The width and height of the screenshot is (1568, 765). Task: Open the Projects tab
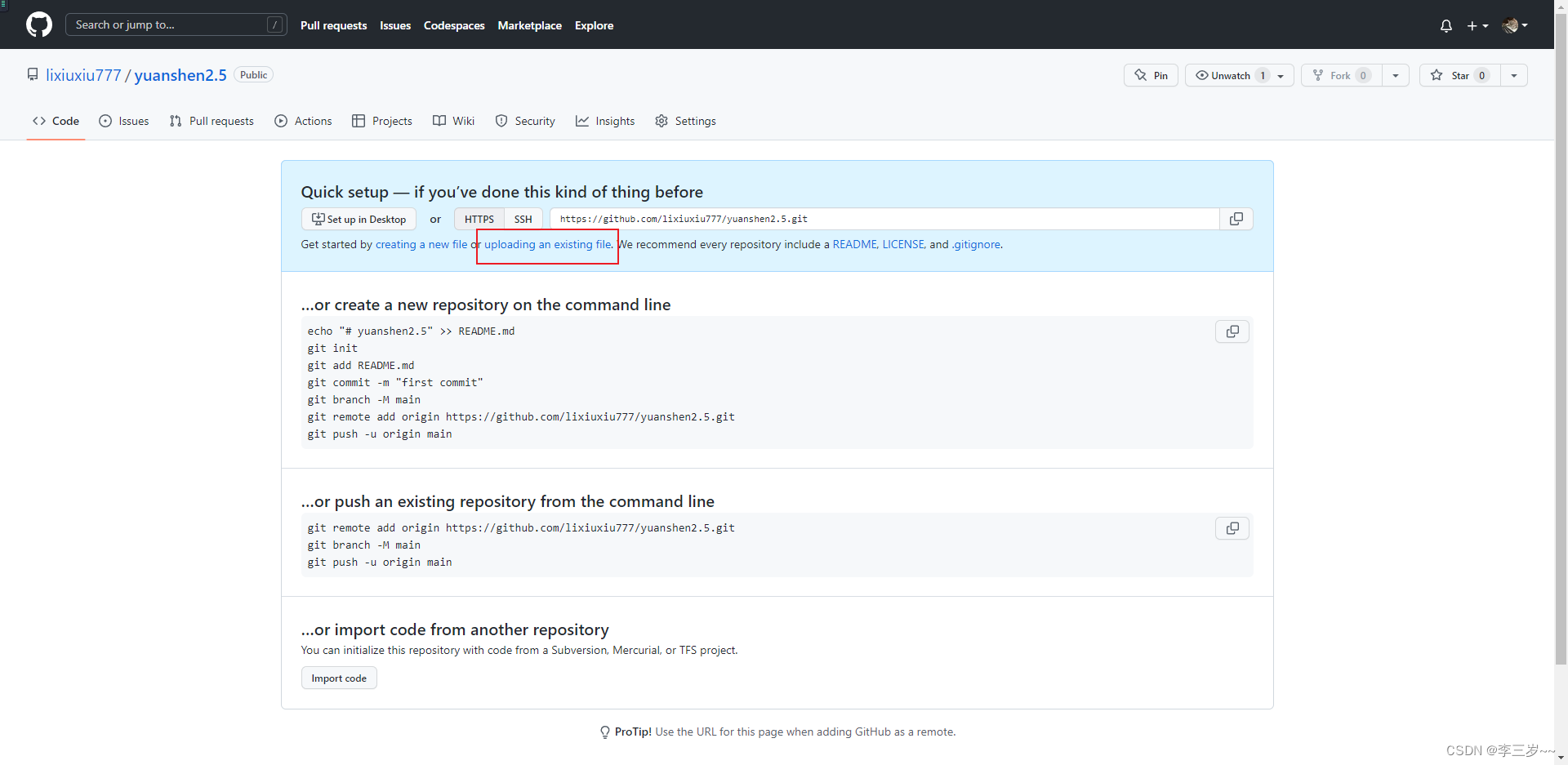coord(382,121)
